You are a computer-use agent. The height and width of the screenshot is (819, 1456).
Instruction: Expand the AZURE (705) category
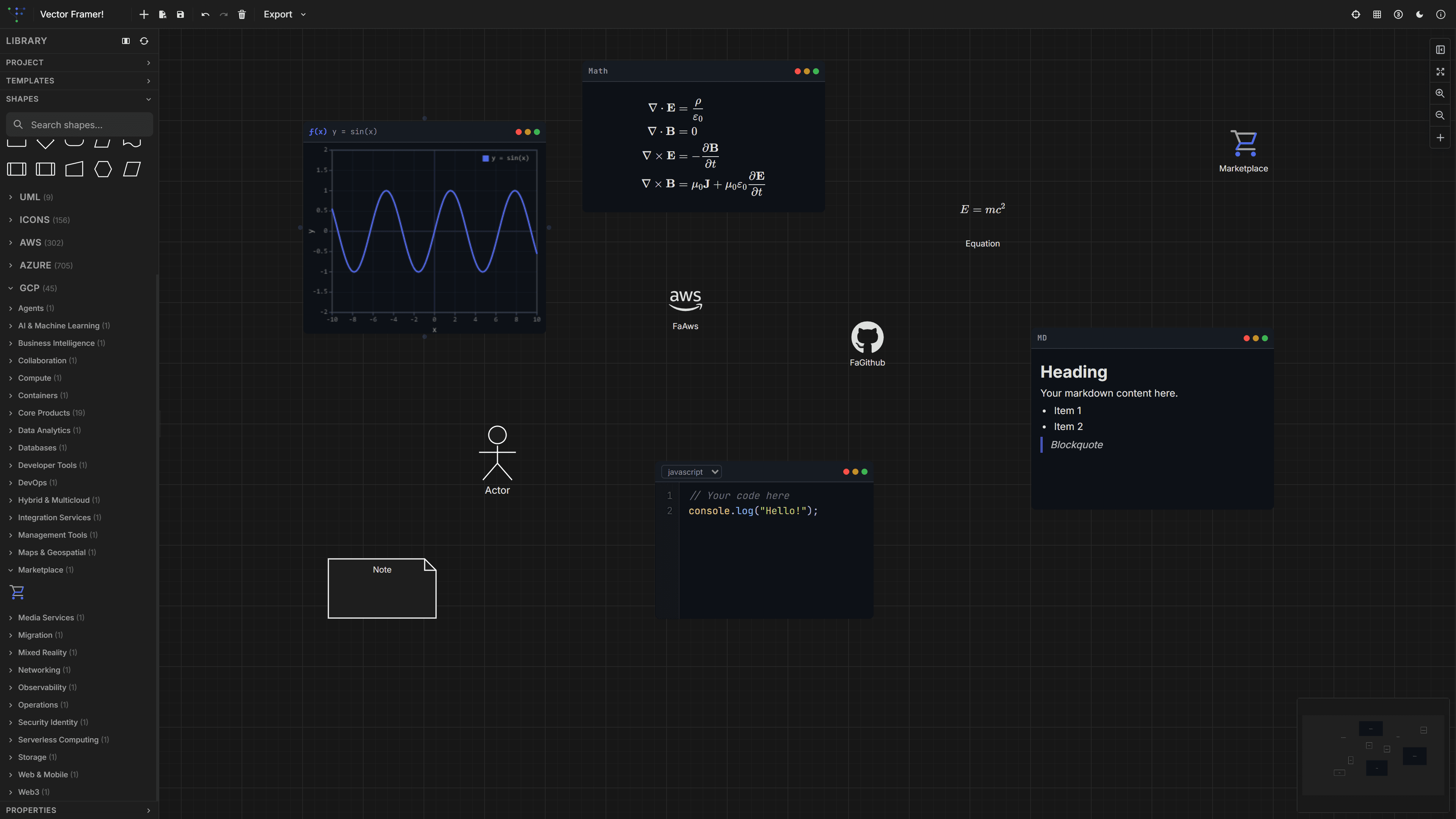point(79,265)
